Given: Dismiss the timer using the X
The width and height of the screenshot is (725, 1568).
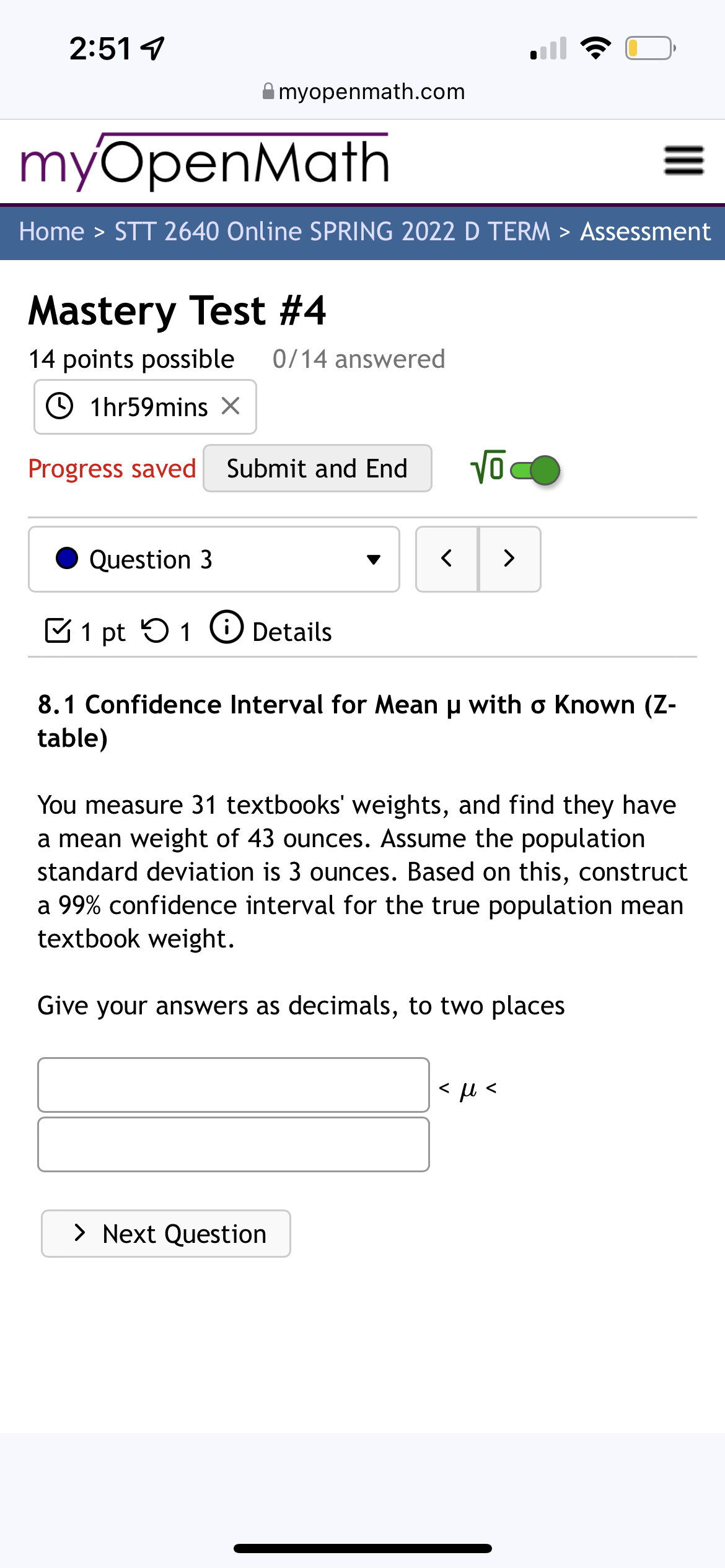Looking at the screenshot, I should (232, 406).
